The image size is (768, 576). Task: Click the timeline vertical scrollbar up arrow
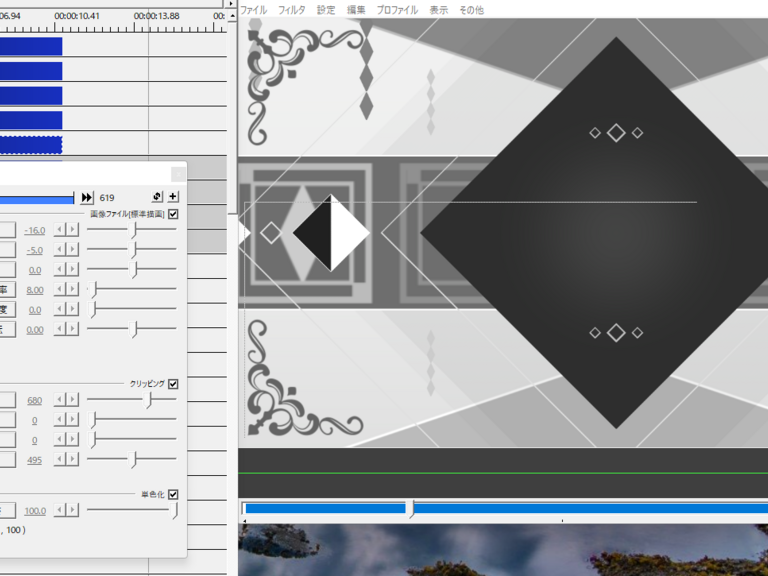[233, 16]
